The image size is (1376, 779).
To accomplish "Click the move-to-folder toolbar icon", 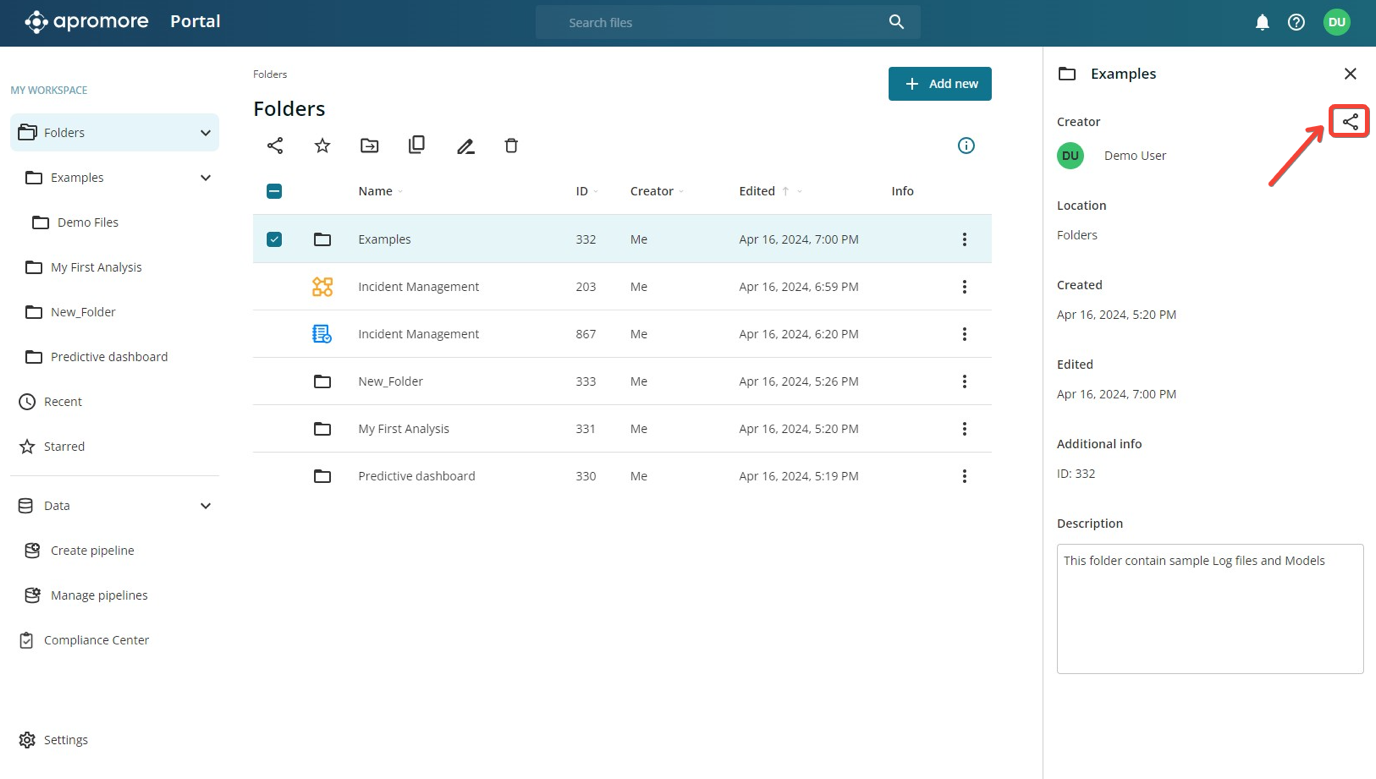I will click(x=369, y=146).
